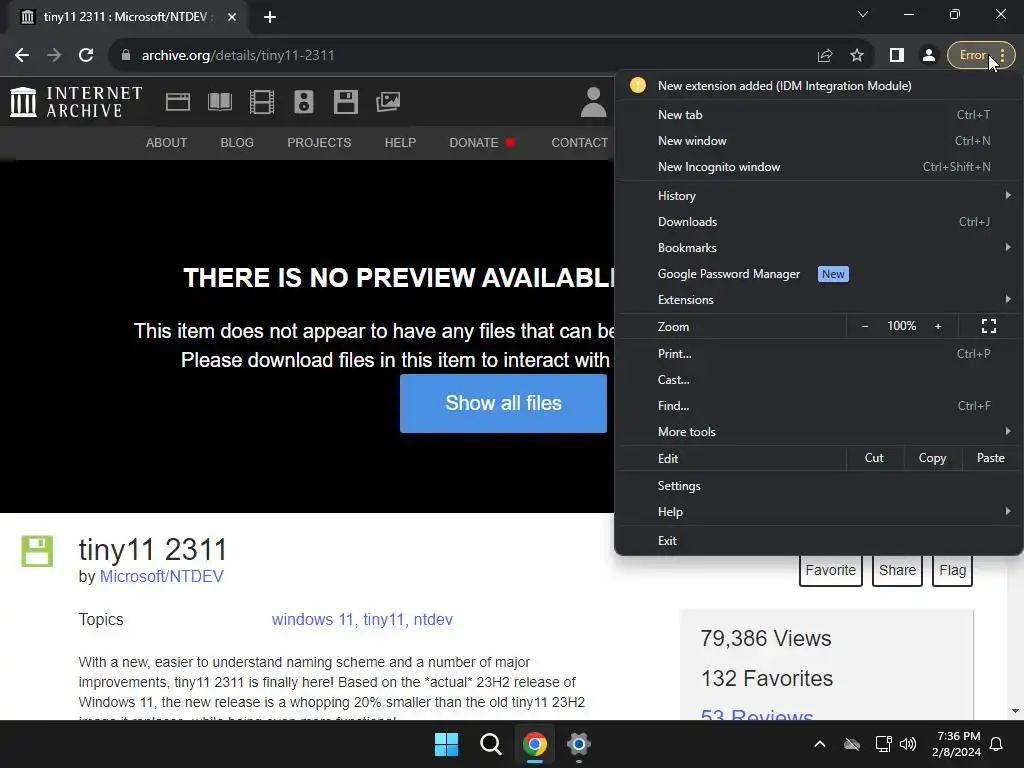Image resolution: width=1024 pixels, height=768 pixels.
Task: Expand the Help submenu
Action: [x=820, y=512]
